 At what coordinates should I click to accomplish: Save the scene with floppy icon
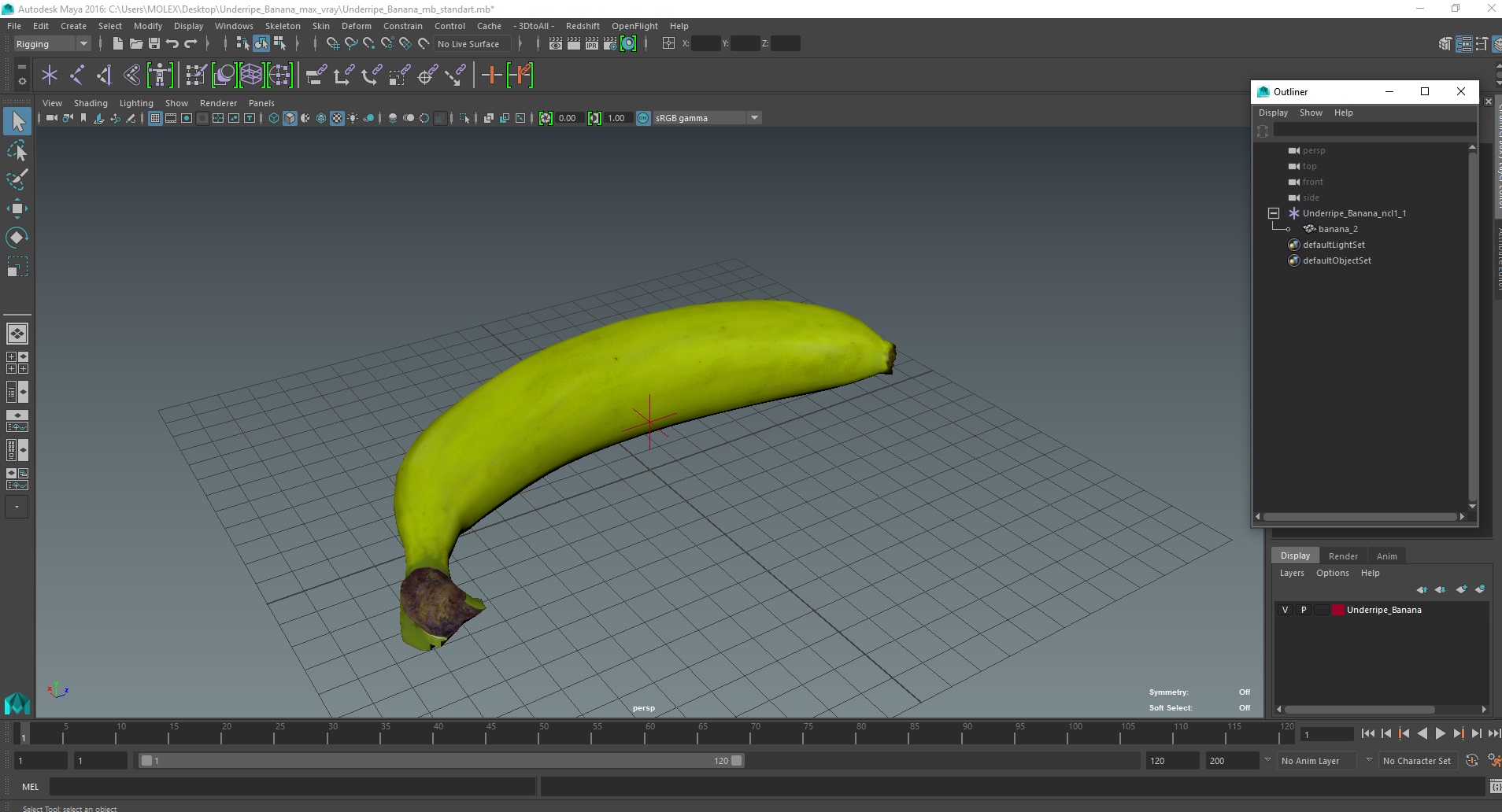tap(154, 43)
